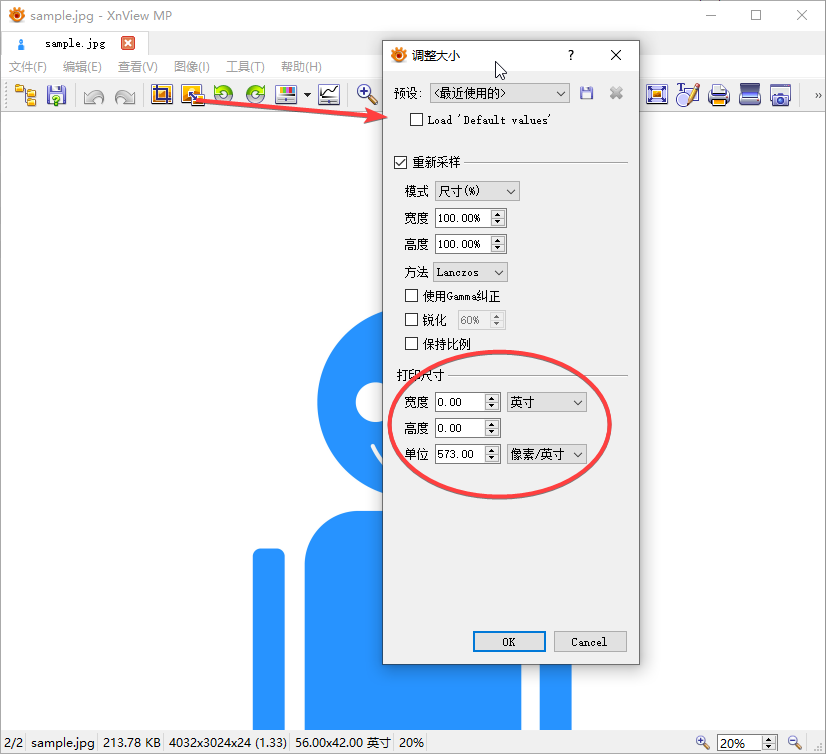Image resolution: width=826 pixels, height=754 pixels.
Task: Close the 调整大小 dialog
Action: [x=616, y=55]
